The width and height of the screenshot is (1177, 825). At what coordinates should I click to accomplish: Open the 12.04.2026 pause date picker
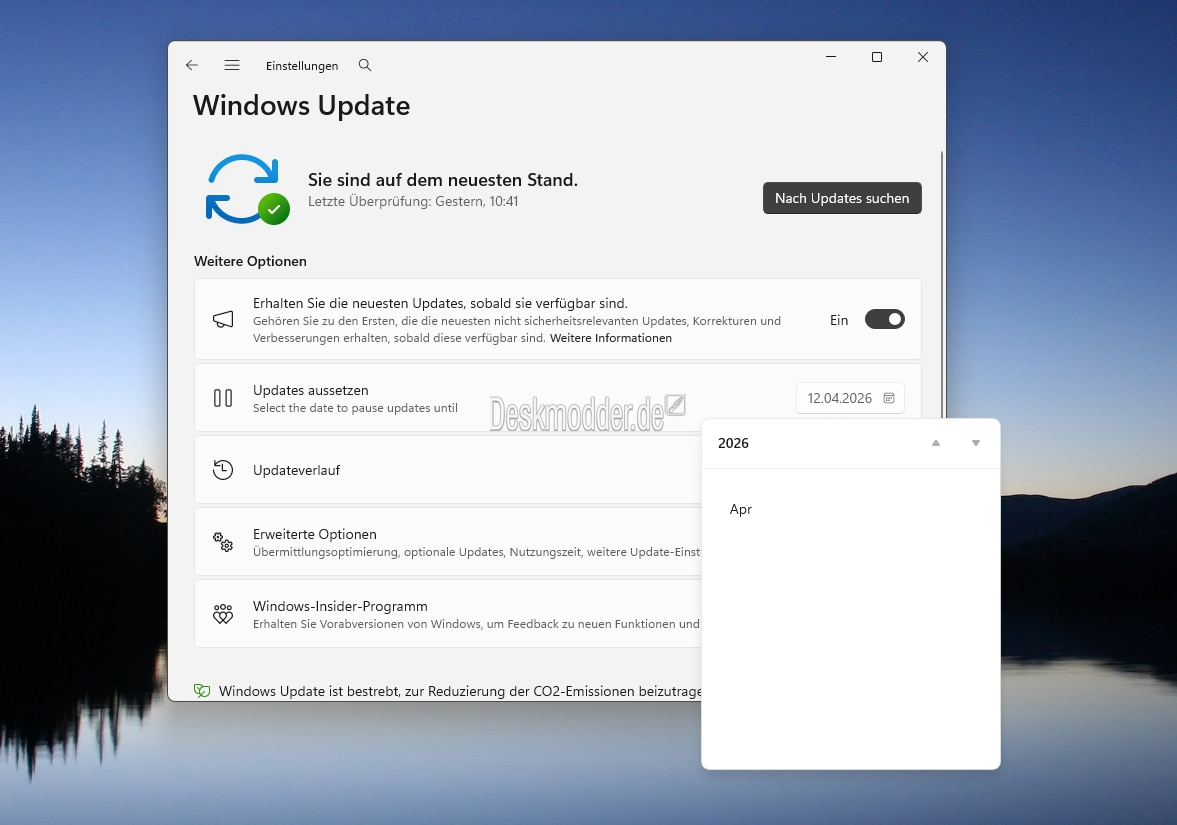[x=840, y=398]
